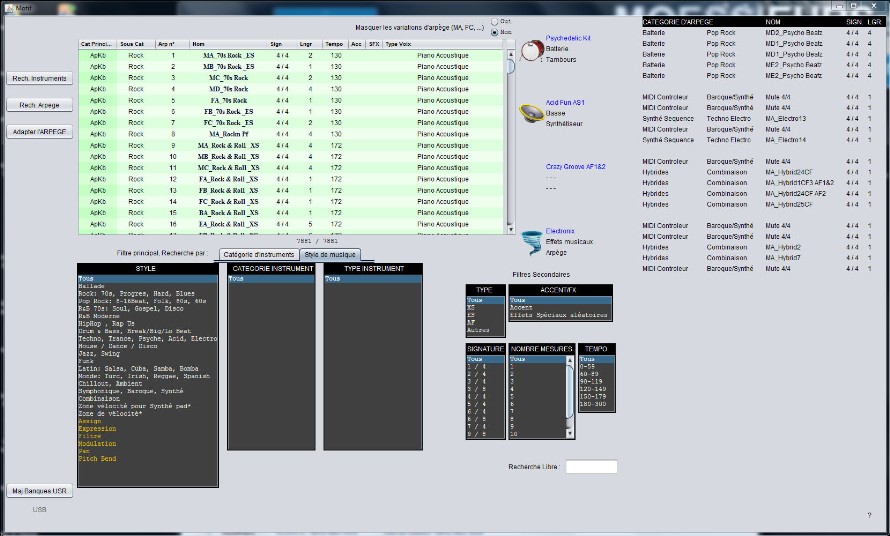890x536 pixels.
Task: Click the Electronx tornado icon
Action: 532,243
